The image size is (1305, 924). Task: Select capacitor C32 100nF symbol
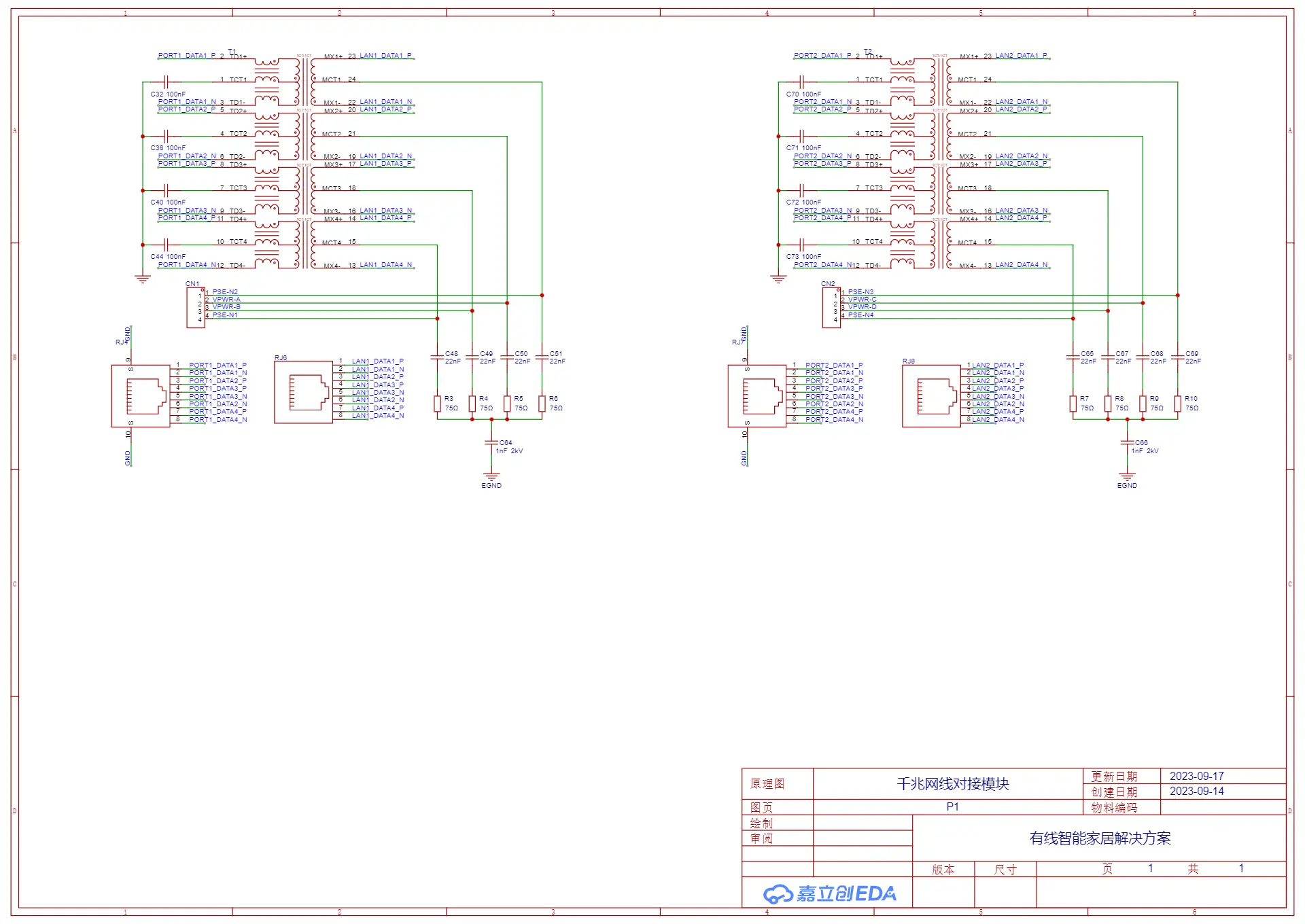(165, 82)
